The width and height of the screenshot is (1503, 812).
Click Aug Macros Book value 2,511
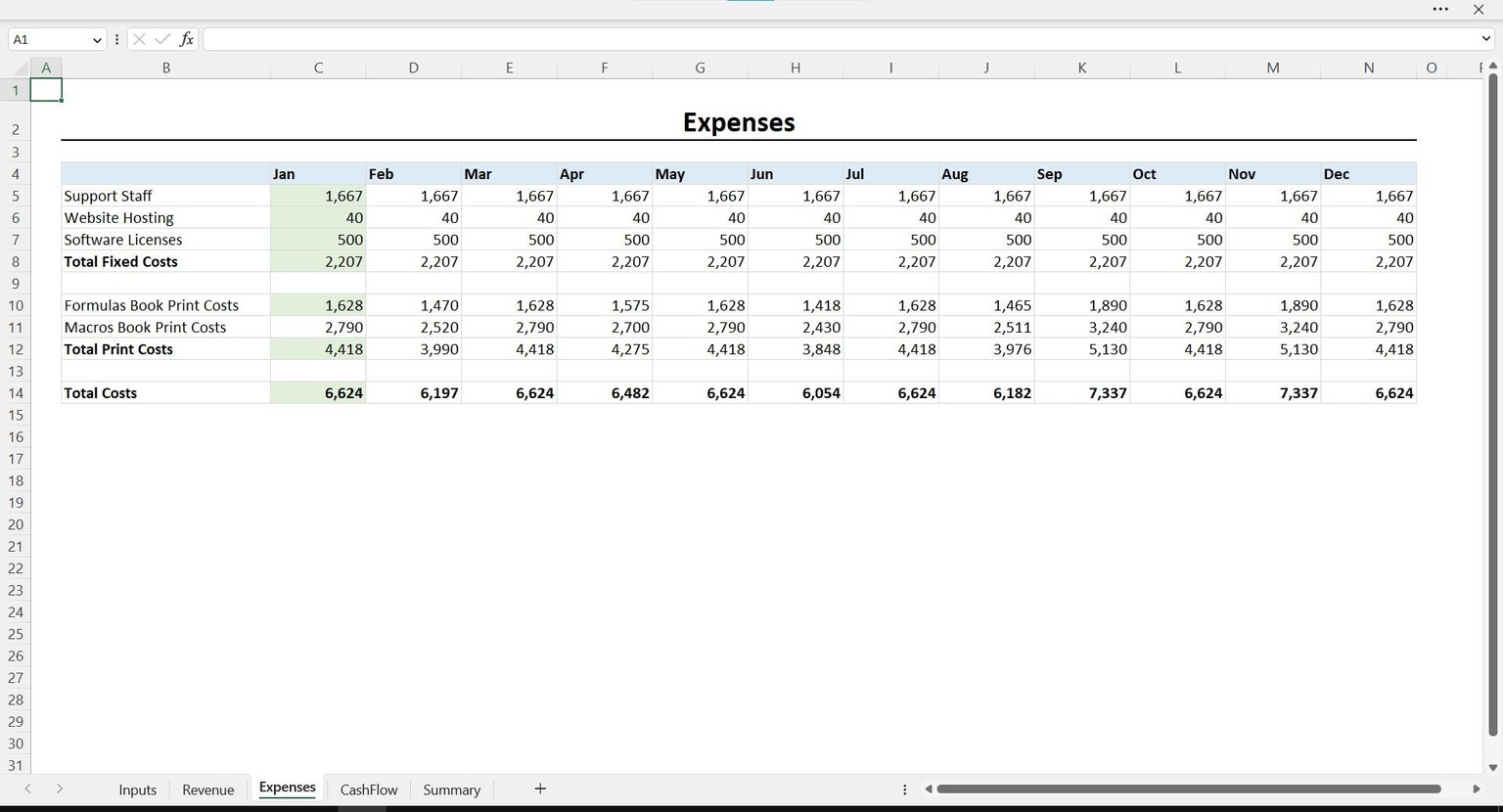987,327
